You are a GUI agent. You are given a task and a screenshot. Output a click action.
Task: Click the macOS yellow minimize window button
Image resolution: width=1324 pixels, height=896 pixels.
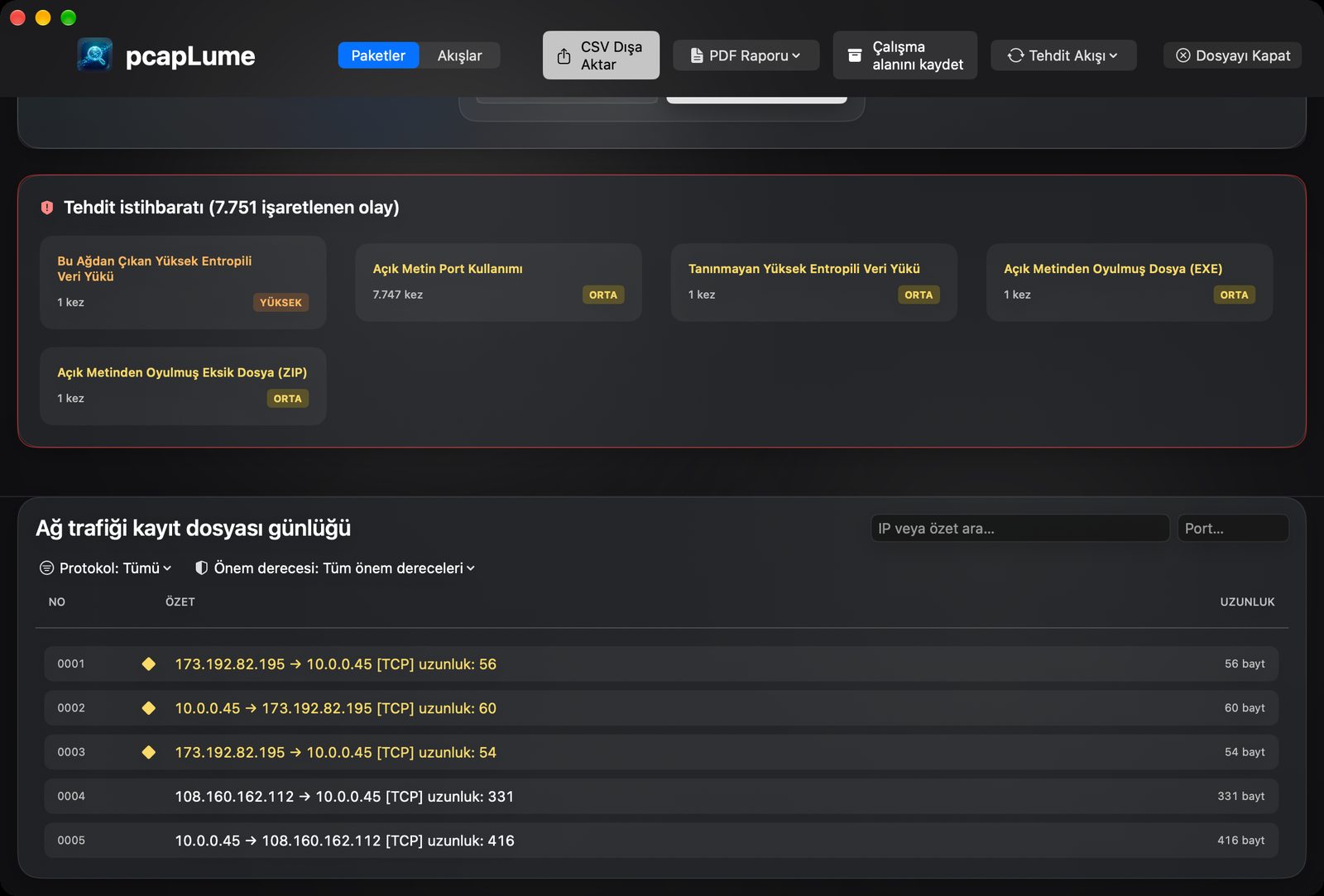(43, 17)
